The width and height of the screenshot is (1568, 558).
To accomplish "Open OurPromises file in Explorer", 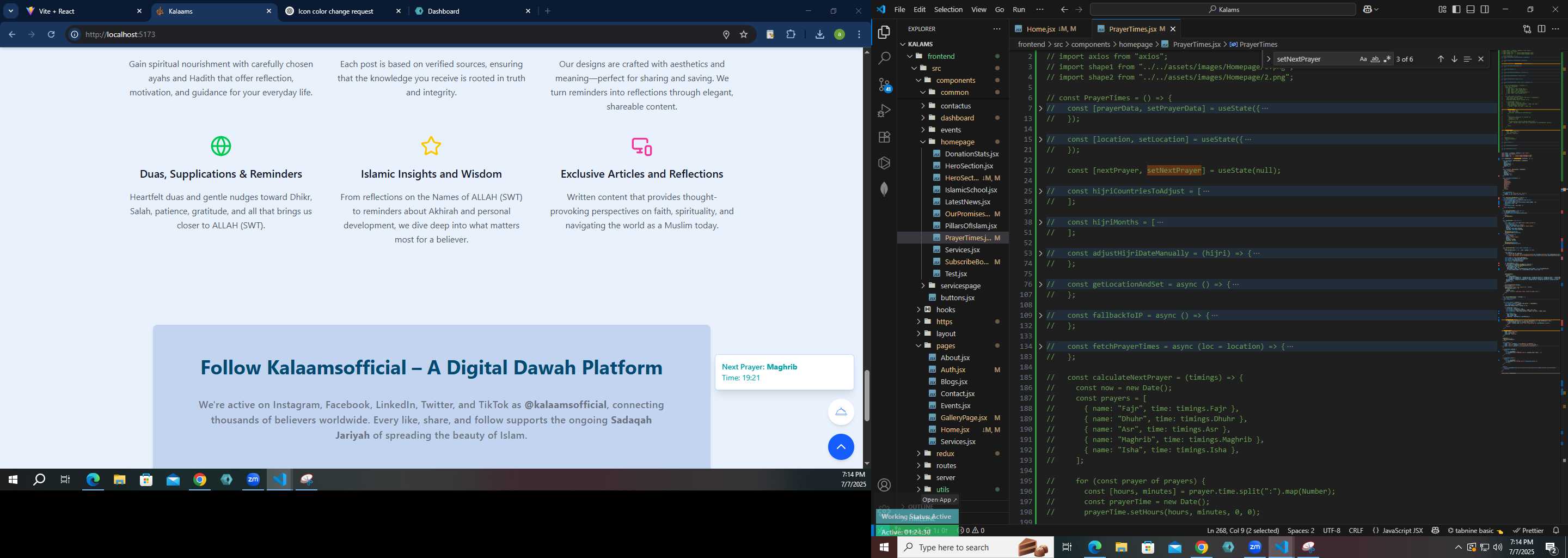I will [x=966, y=214].
